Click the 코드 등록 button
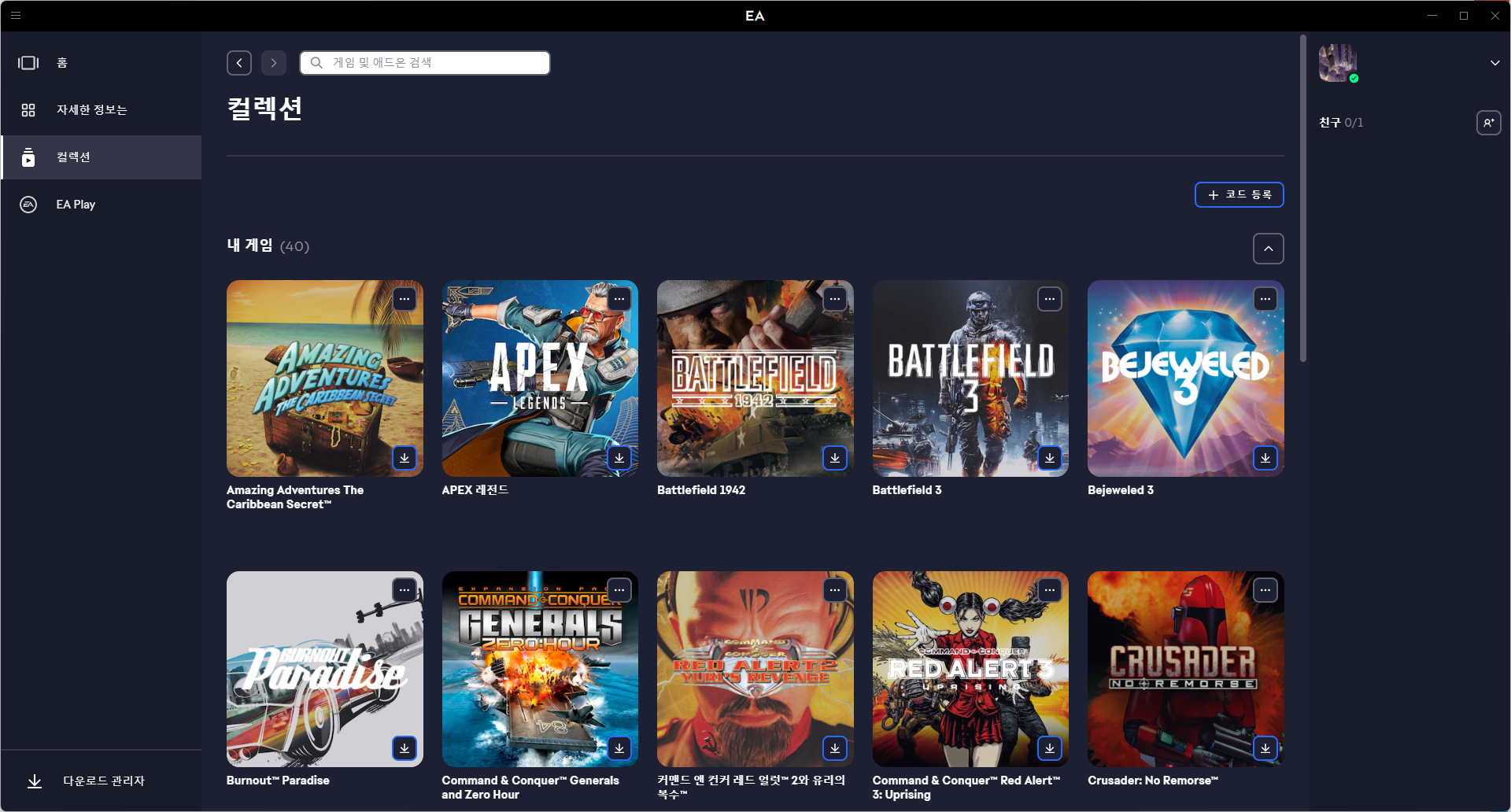Viewport: 1511px width, 812px height. click(1239, 194)
